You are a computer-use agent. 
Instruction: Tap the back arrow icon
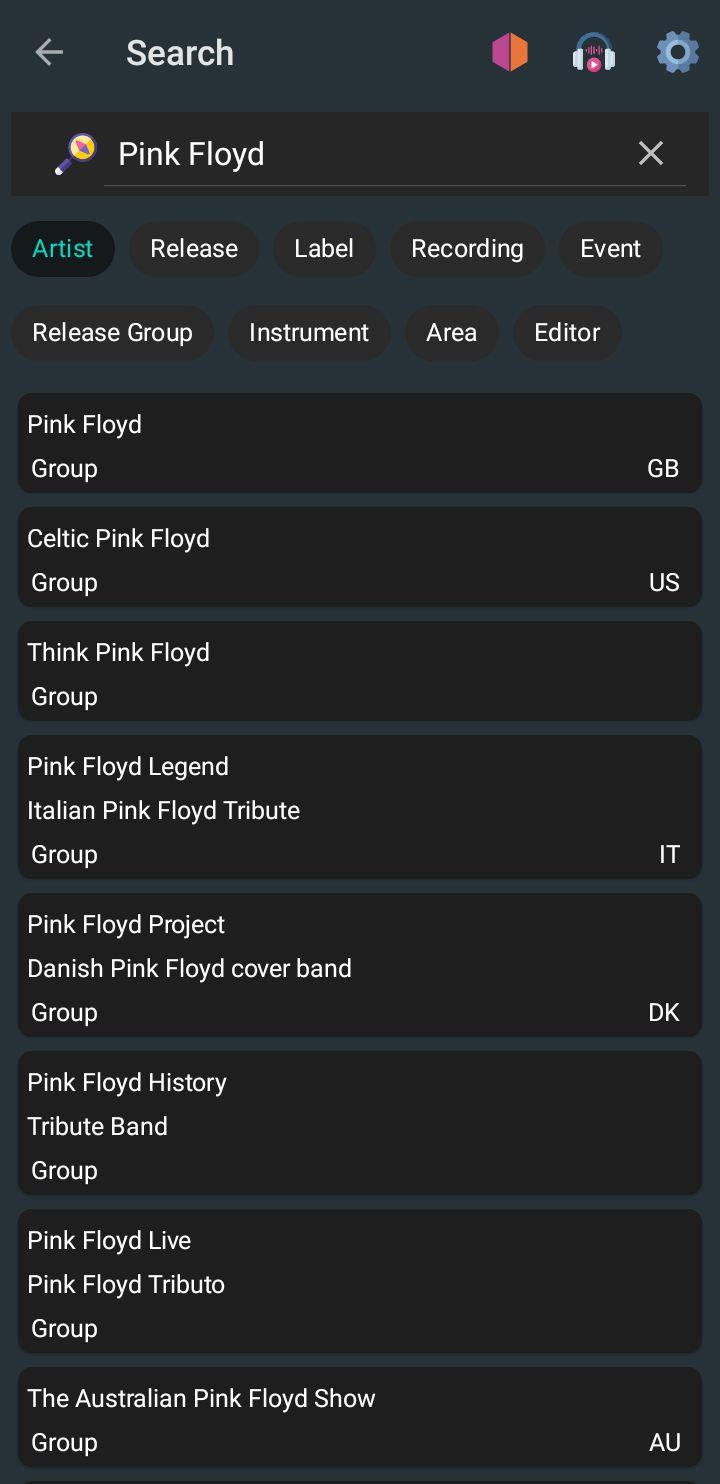coord(48,52)
